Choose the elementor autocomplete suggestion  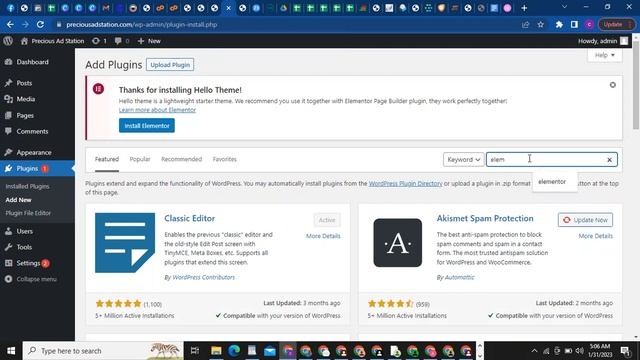pos(552,182)
